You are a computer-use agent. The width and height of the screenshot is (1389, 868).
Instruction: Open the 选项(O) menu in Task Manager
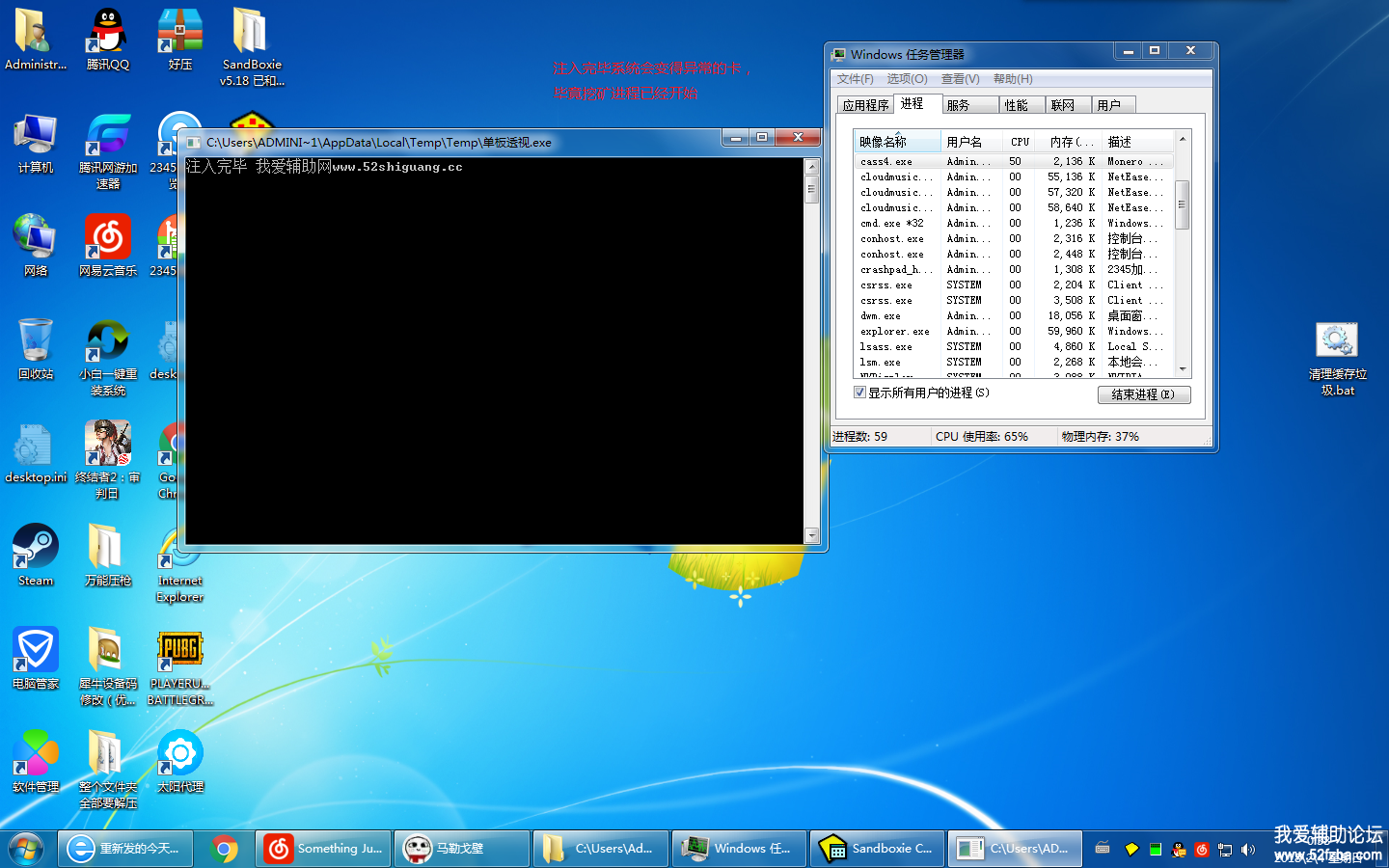click(907, 79)
